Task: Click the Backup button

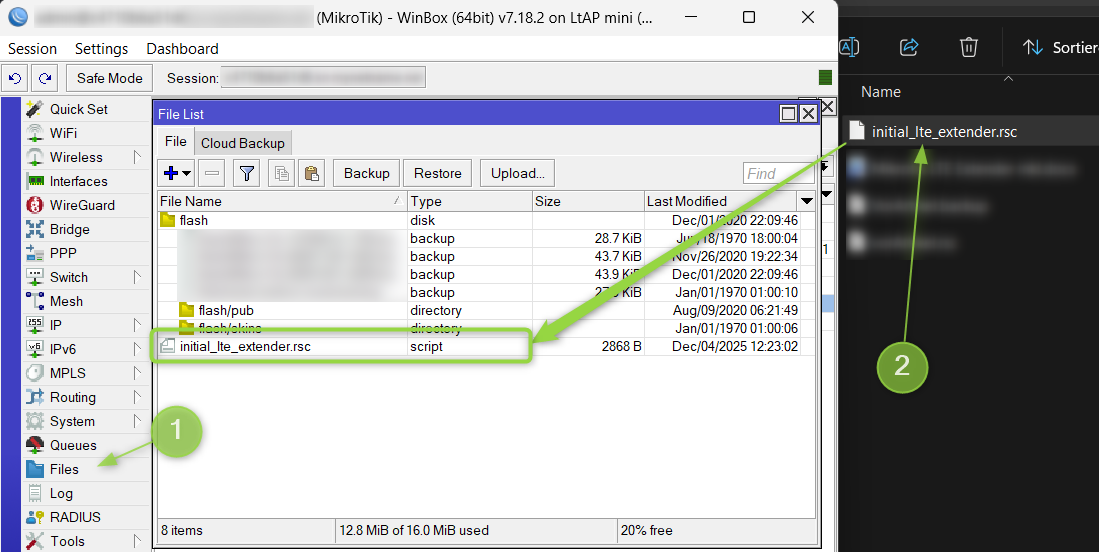Action: tap(367, 173)
